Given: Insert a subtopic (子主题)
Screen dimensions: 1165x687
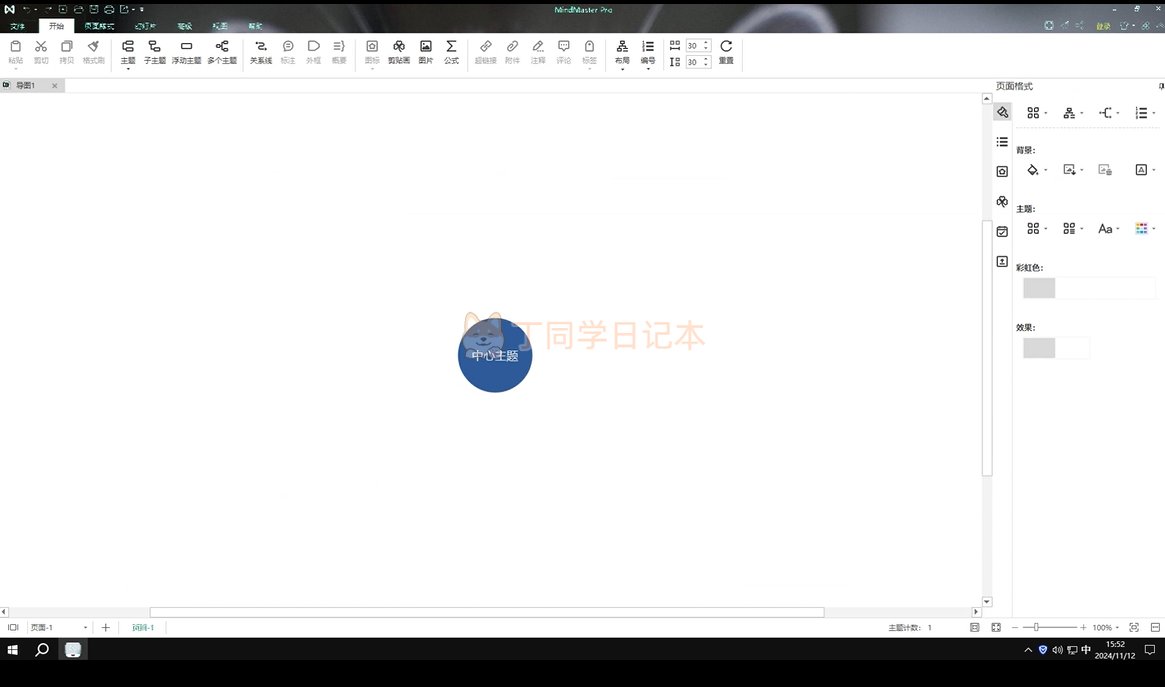Looking at the screenshot, I should 155,52.
